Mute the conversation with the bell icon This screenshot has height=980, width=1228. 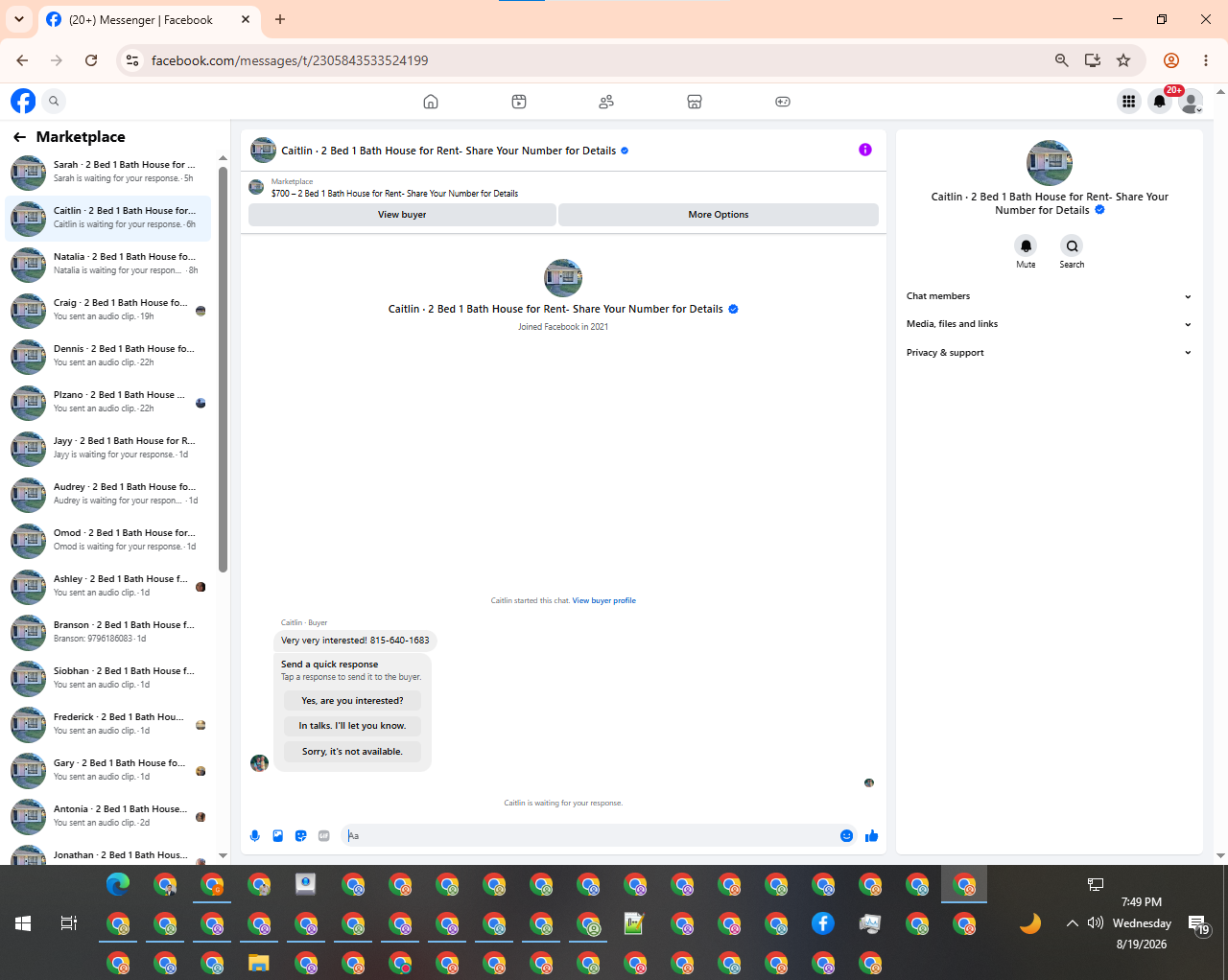(1026, 245)
